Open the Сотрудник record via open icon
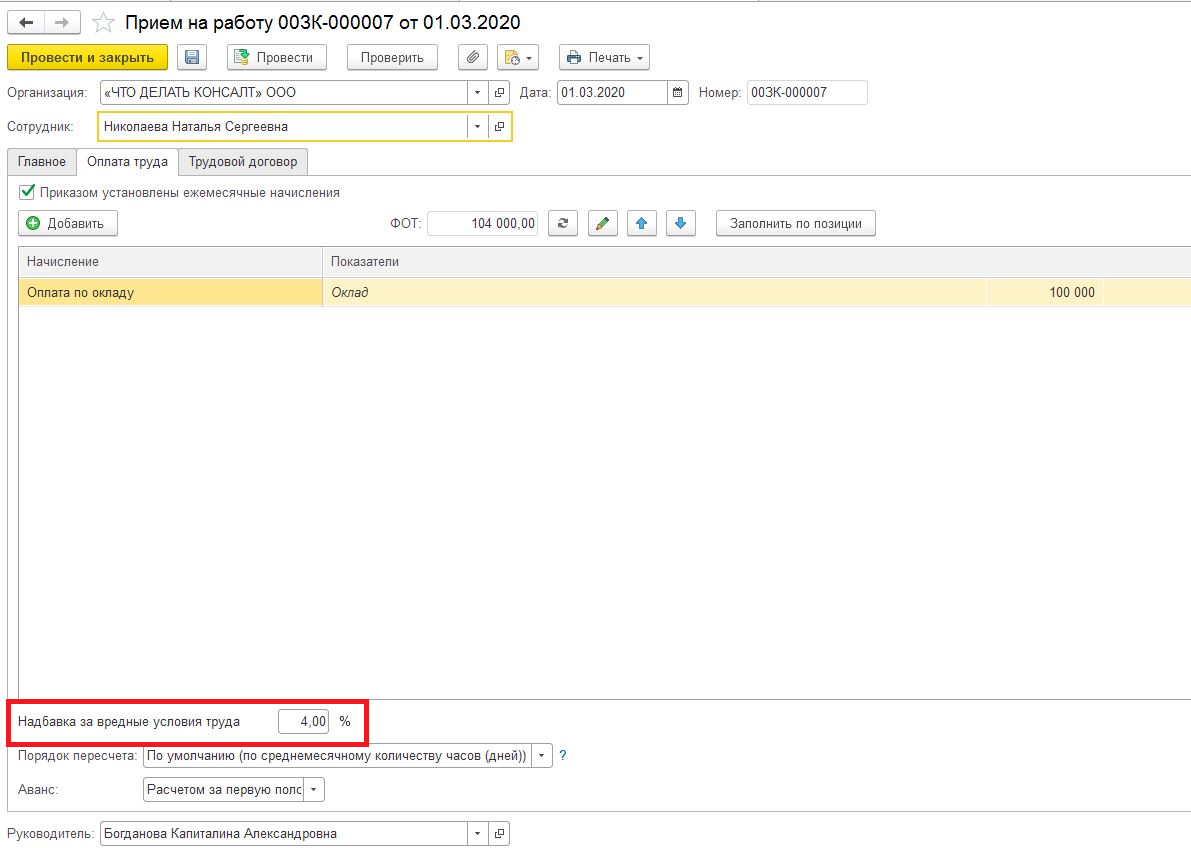This screenshot has width=1191, height=848. click(x=499, y=127)
